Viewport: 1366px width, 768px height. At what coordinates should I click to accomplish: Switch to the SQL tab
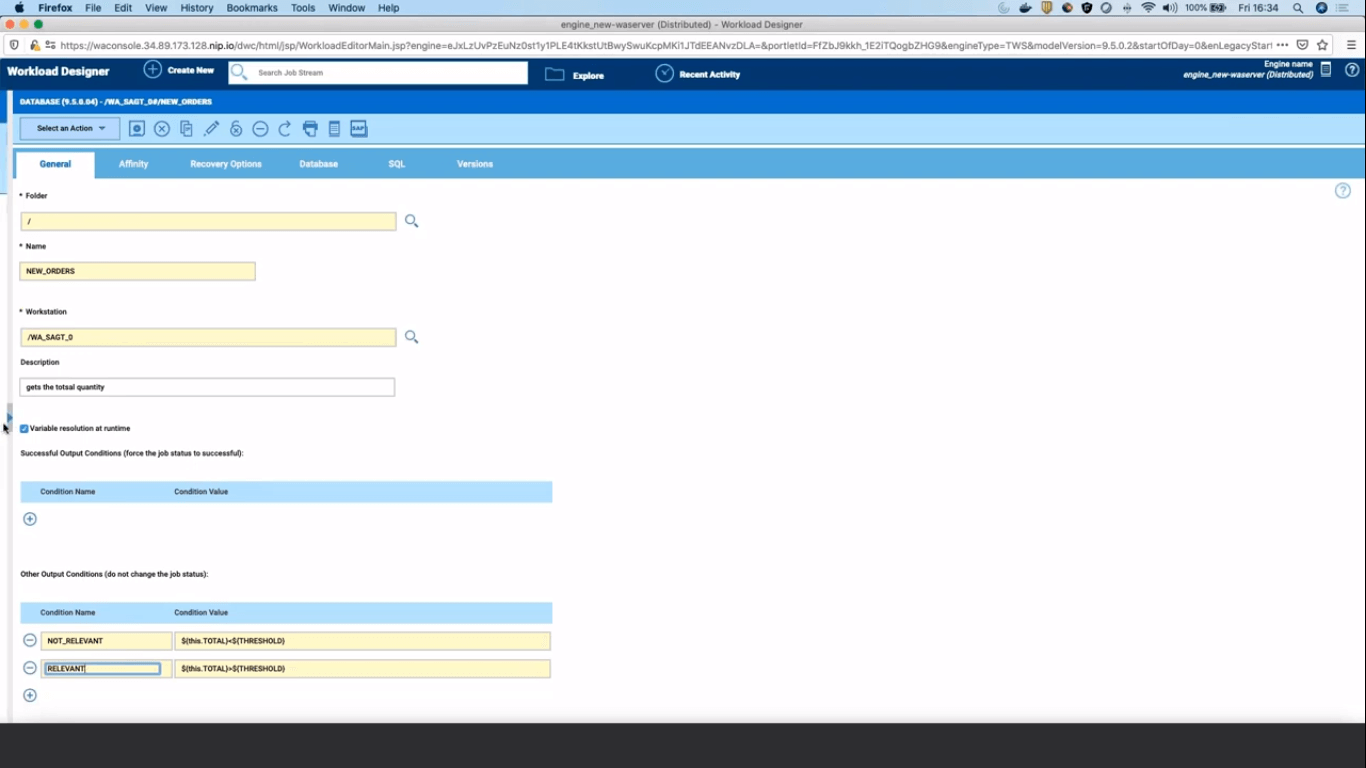397,164
